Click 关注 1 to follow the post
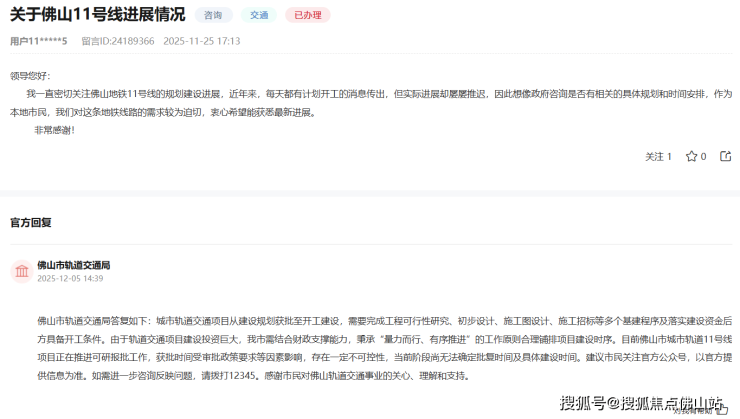Screen dimensions: 740x419 coord(658,157)
